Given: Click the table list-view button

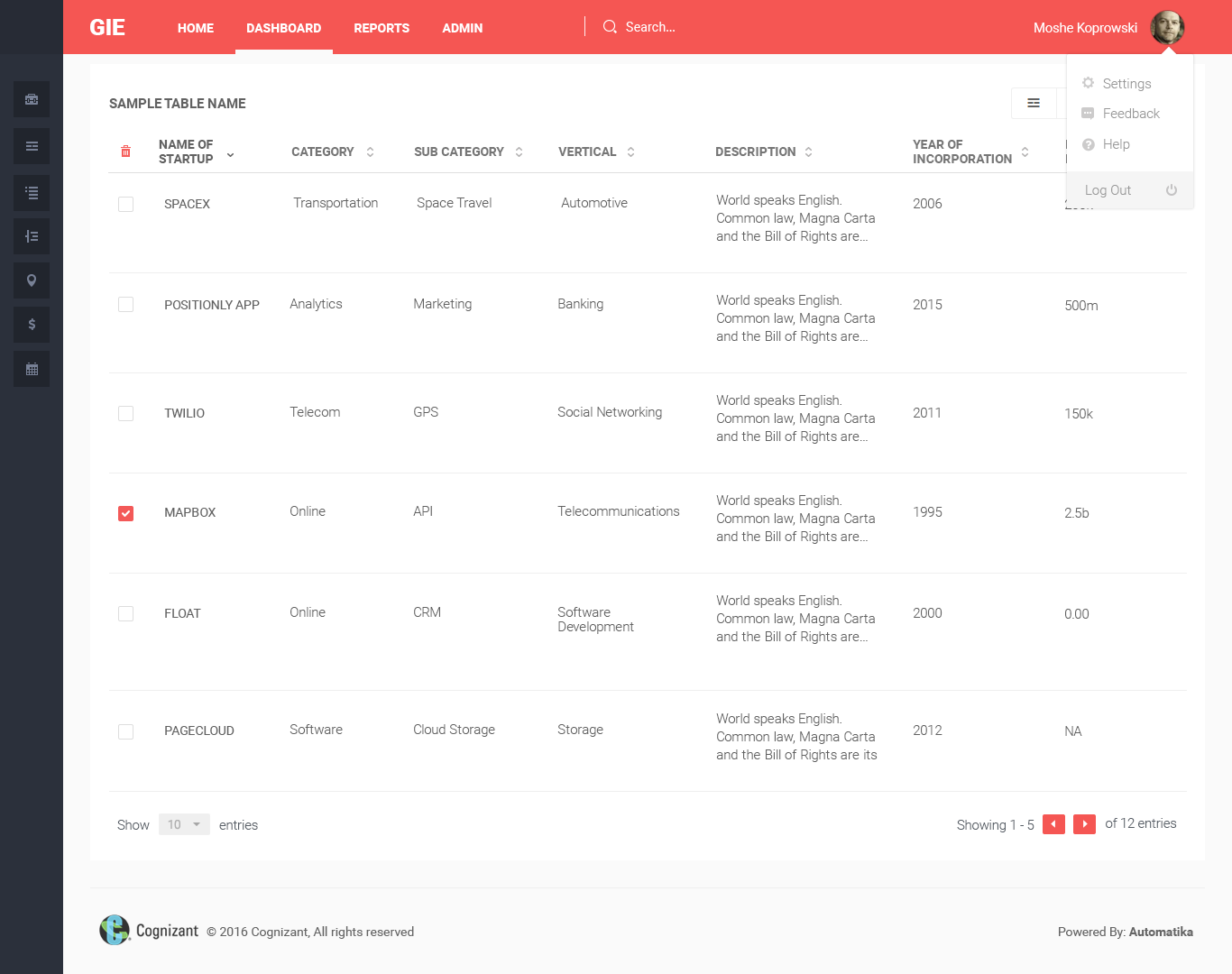Looking at the screenshot, I should tap(1034, 103).
